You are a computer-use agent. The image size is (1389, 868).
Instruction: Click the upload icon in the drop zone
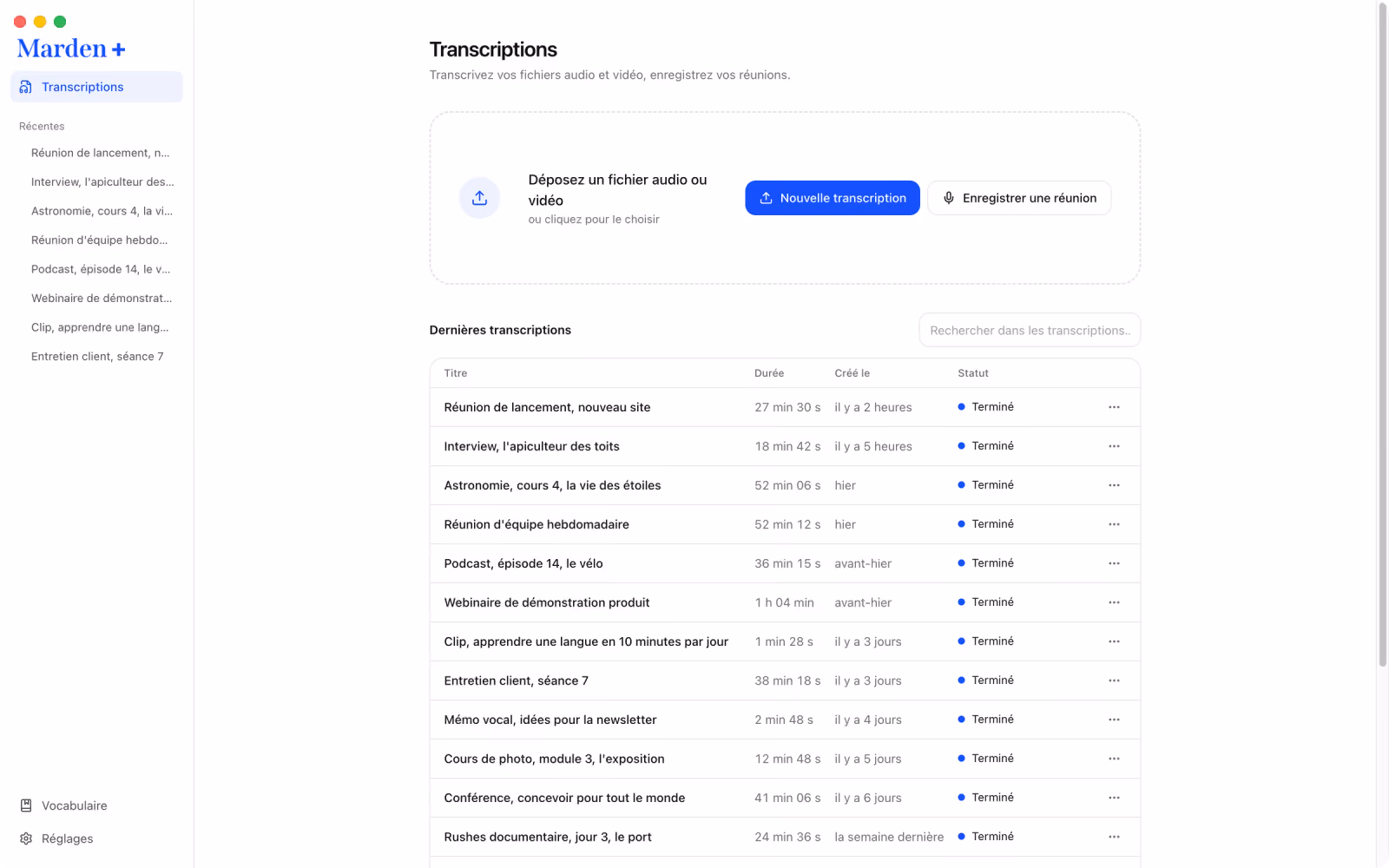pos(479,198)
